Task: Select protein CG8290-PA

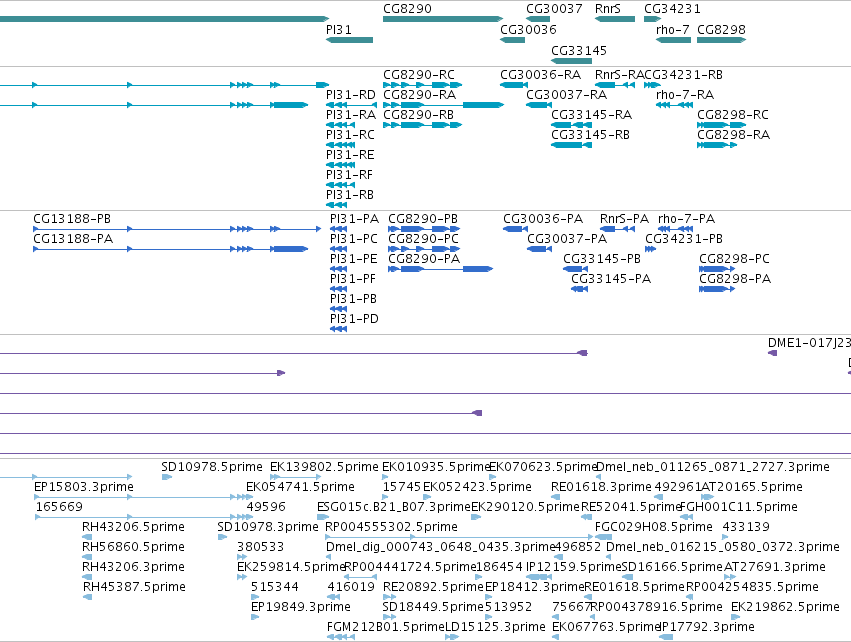Action: click(x=424, y=259)
